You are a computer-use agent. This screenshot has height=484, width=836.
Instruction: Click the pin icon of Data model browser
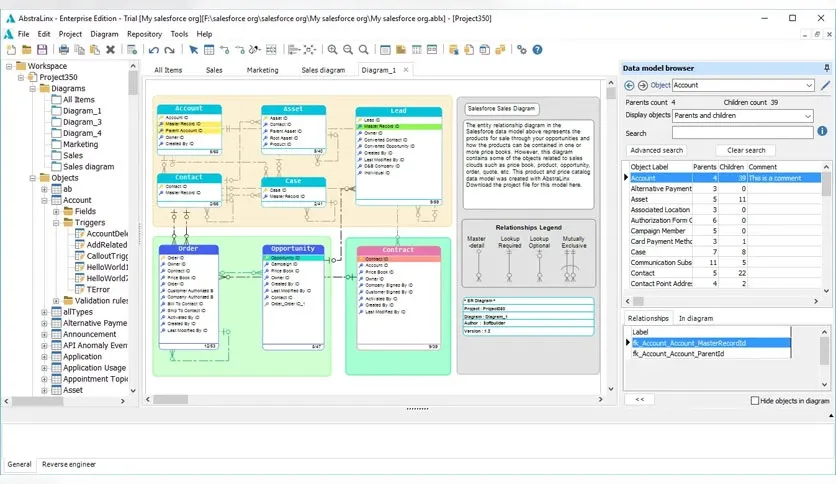pyautogui.click(x=826, y=68)
